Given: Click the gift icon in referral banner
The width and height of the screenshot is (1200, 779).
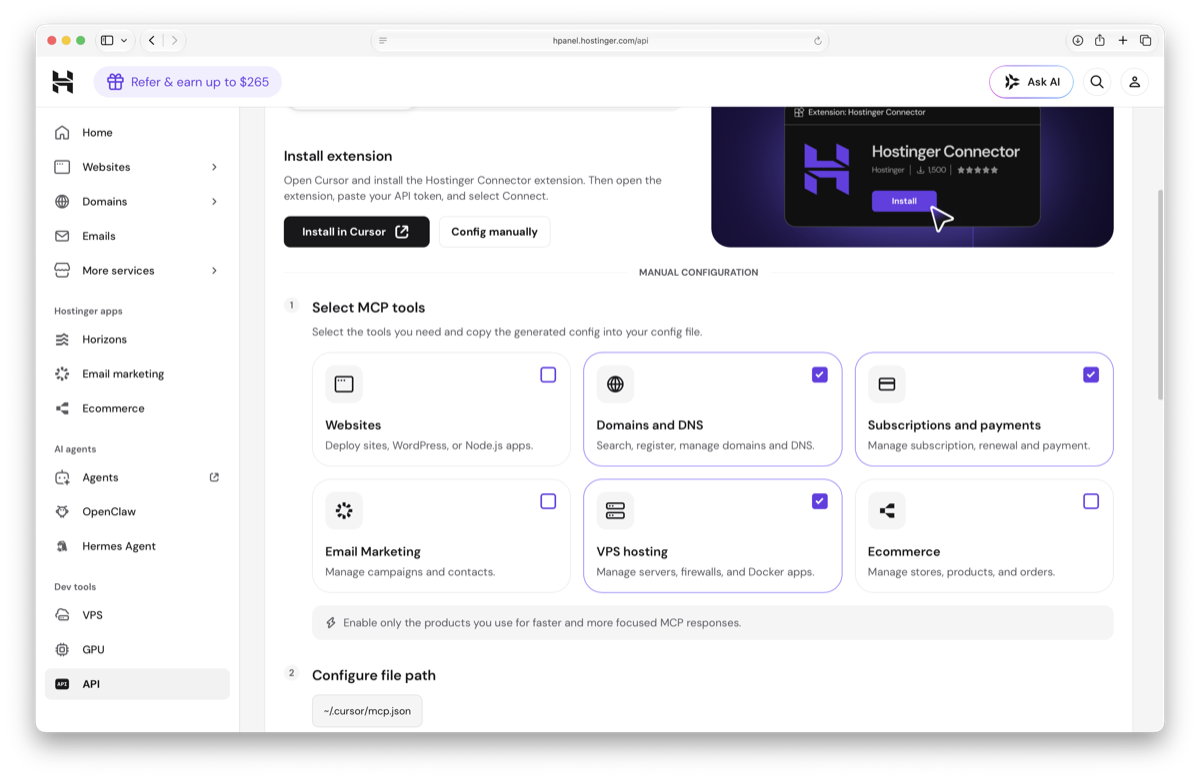Looking at the screenshot, I should tap(116, 82).
